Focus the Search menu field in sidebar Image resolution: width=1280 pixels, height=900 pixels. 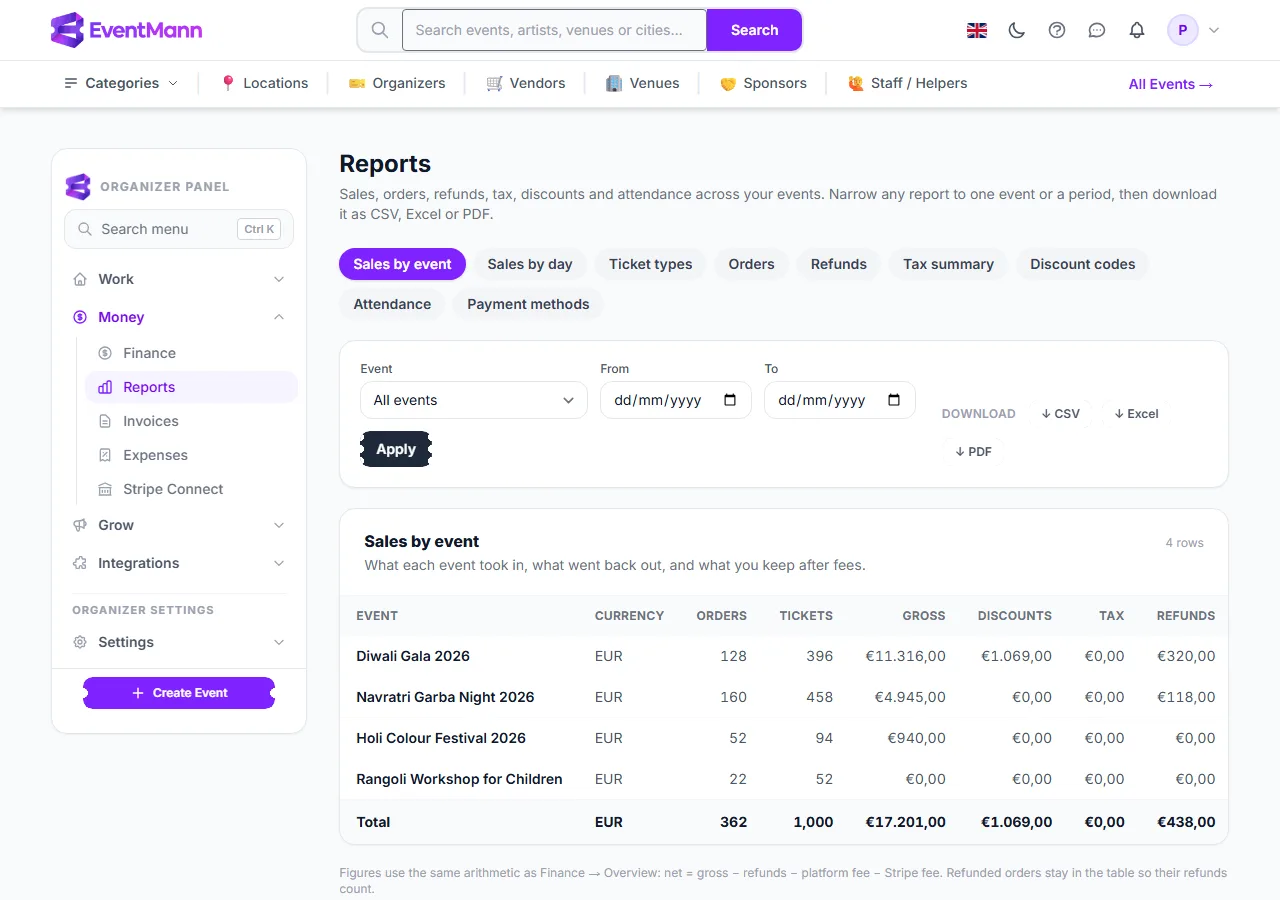pyautogui.click(x=179, y=229)
